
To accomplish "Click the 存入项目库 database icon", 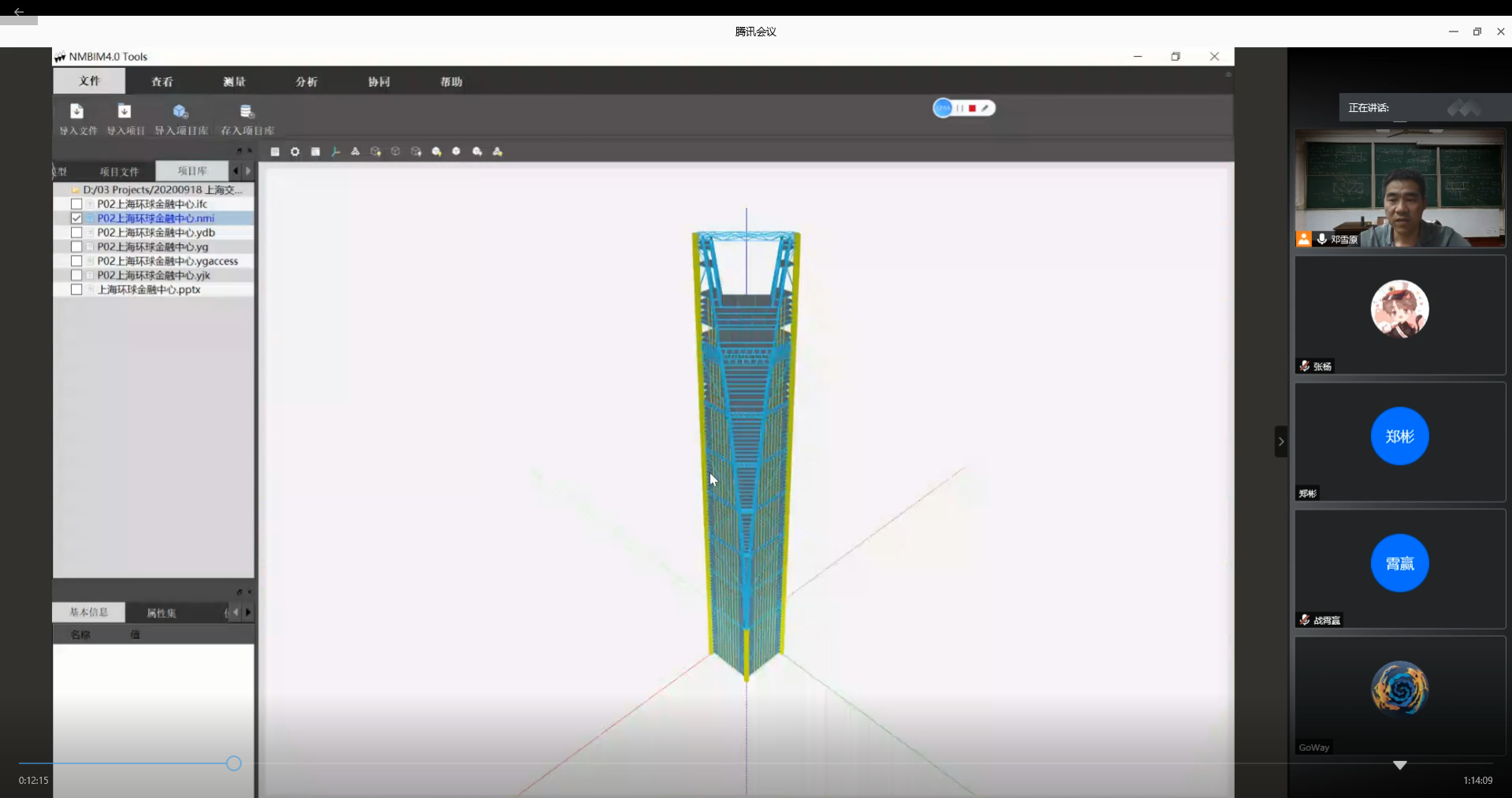I will point(246,111).
